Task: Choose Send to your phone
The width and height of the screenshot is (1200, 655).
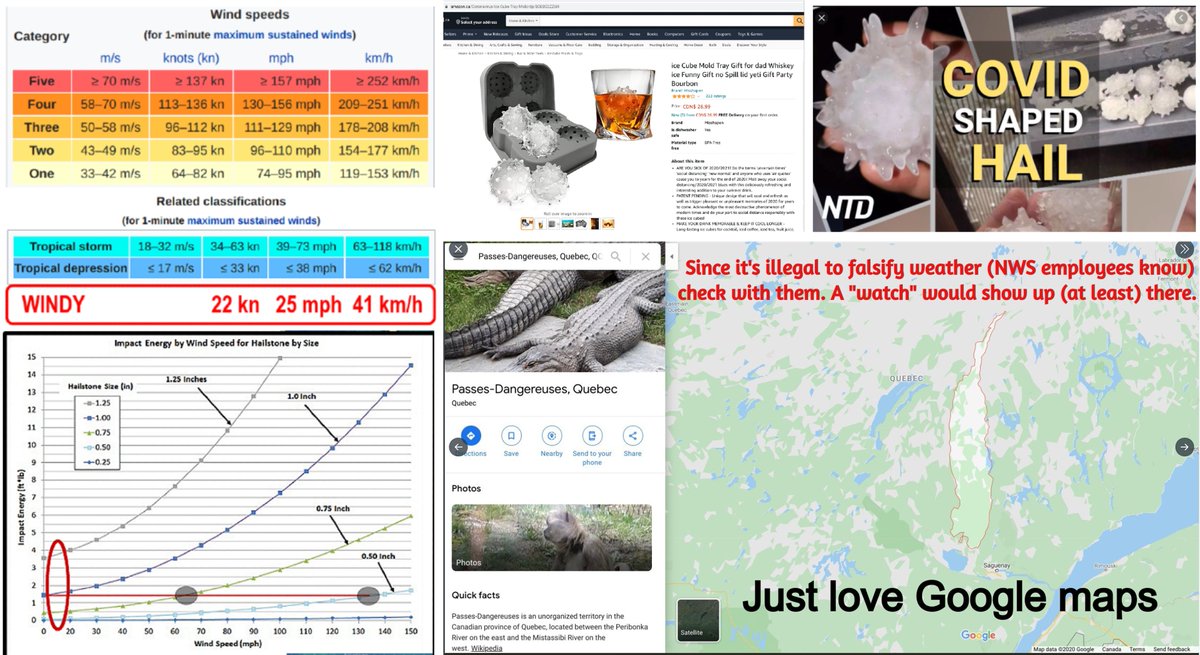Action: [592, 436]
